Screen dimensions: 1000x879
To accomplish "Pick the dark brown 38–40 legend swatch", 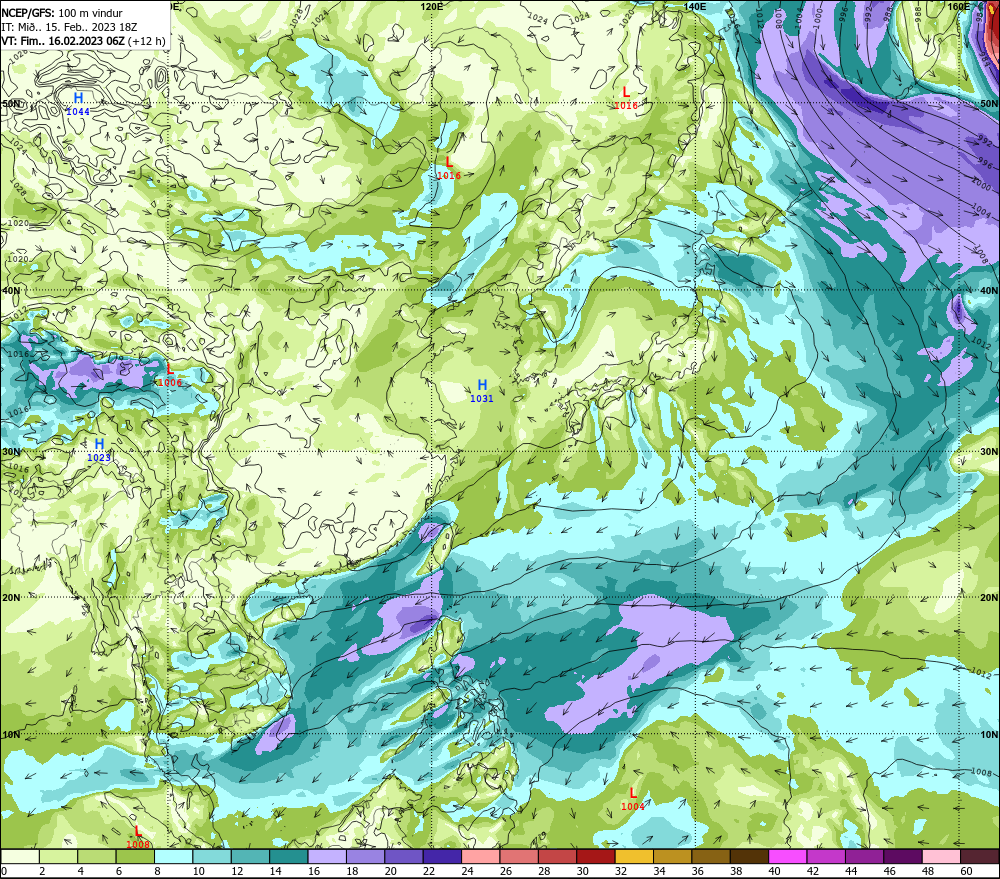I will pos(749,856).
